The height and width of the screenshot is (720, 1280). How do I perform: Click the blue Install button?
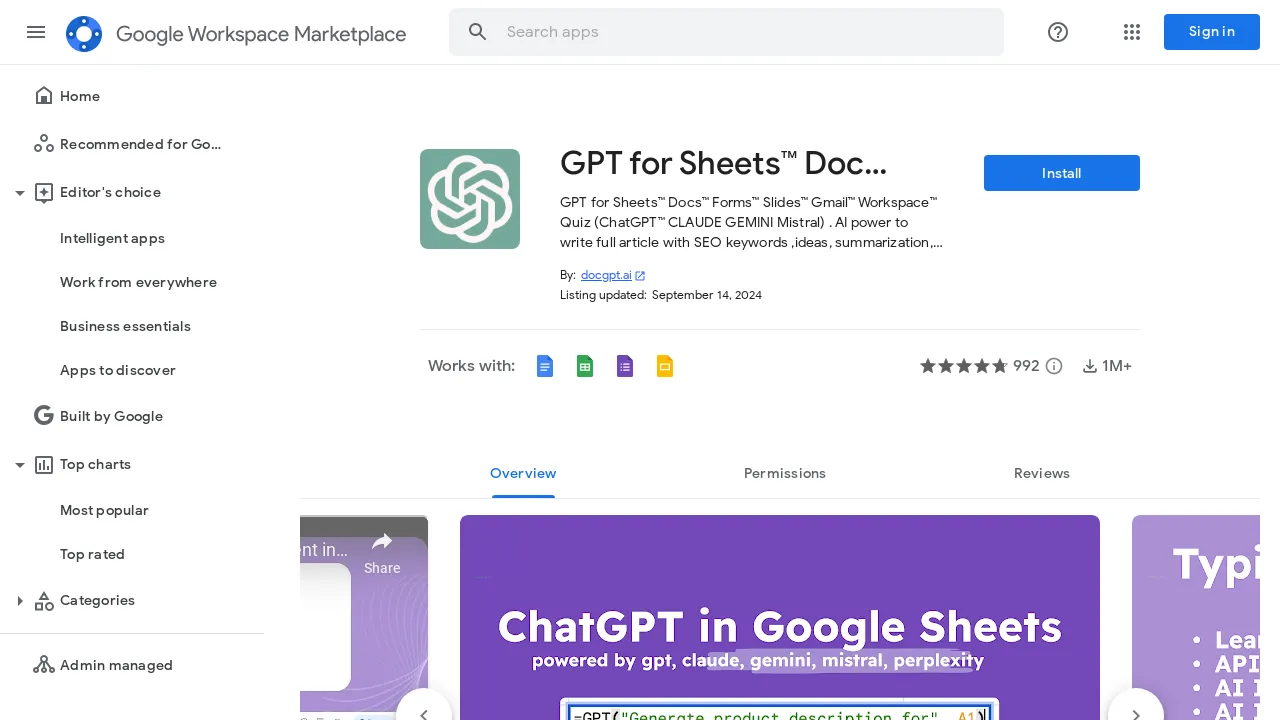1062,173
